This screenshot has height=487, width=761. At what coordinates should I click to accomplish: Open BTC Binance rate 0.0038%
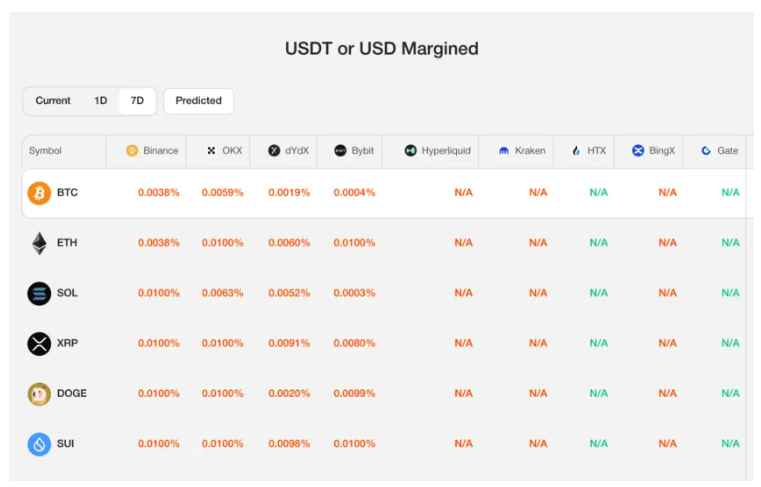[159, 193]
